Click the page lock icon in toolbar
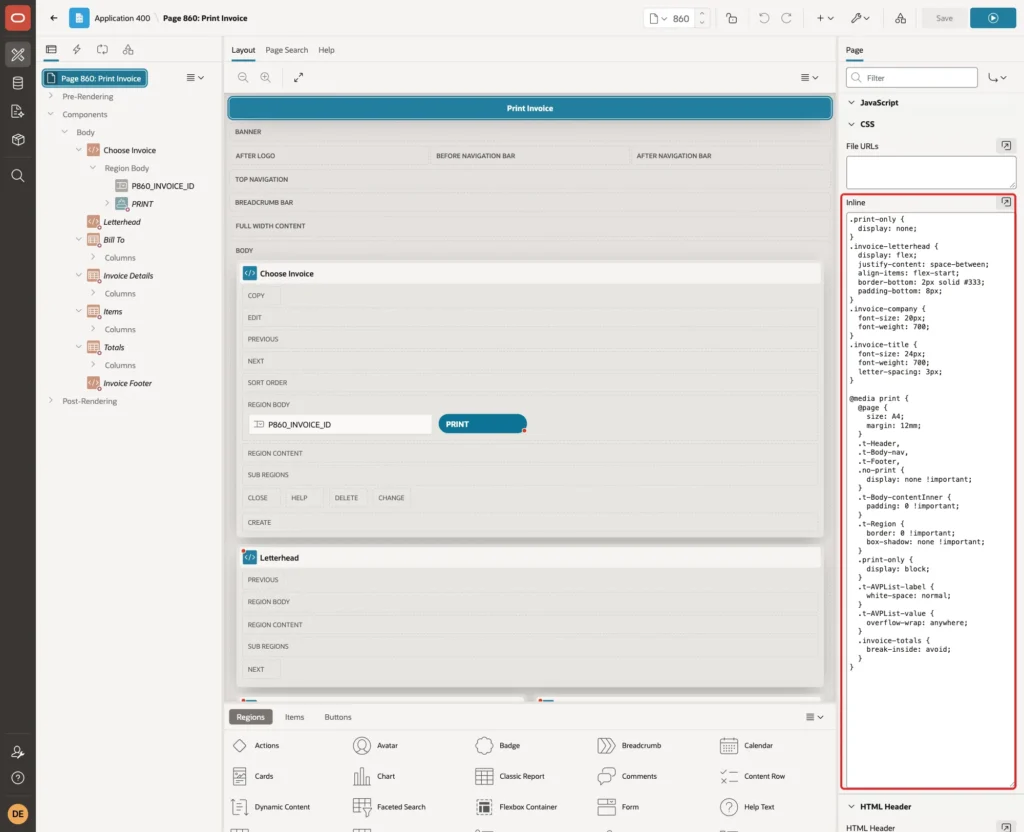Image resolution: width=1024 pixels, height=832 pixels. coord(731,18)
